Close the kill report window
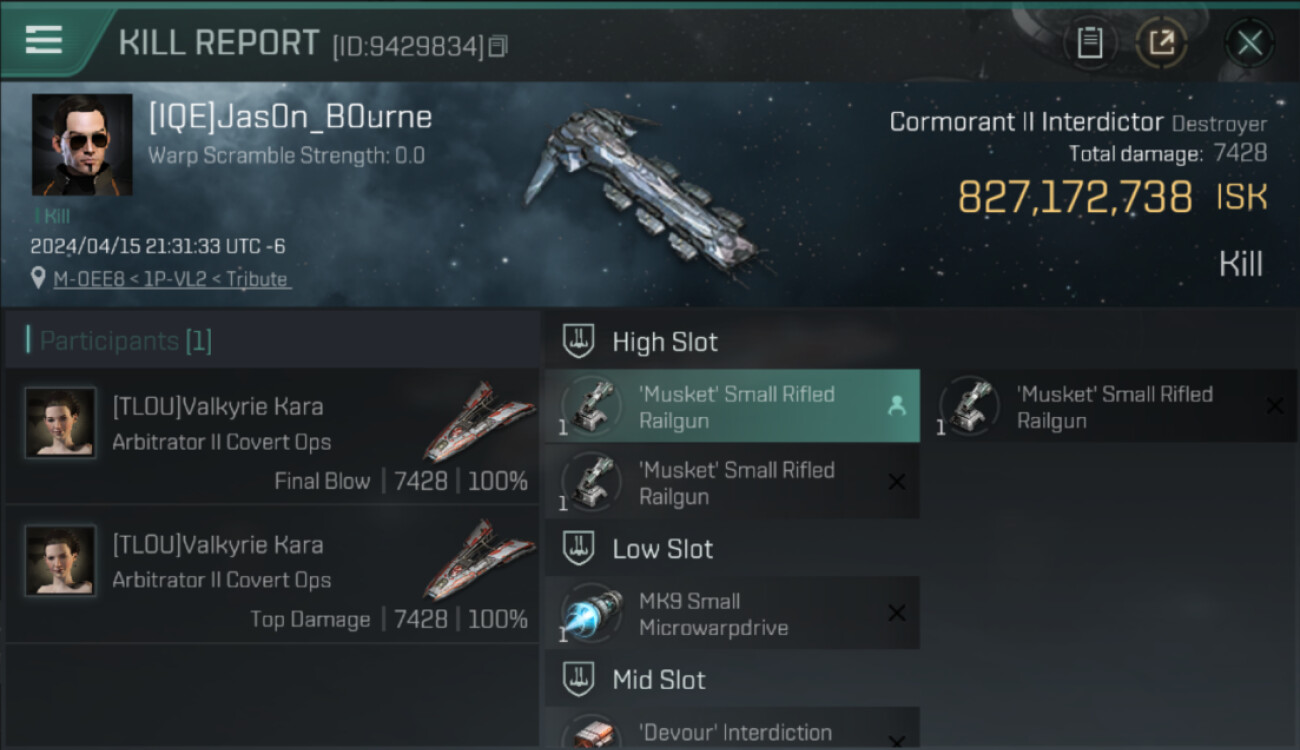 pyautogui.click(x=1249, y=43)
